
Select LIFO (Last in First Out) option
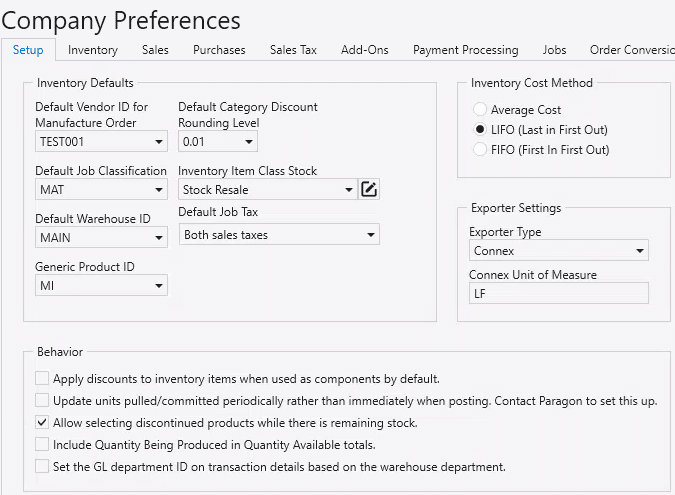[481, 130]
